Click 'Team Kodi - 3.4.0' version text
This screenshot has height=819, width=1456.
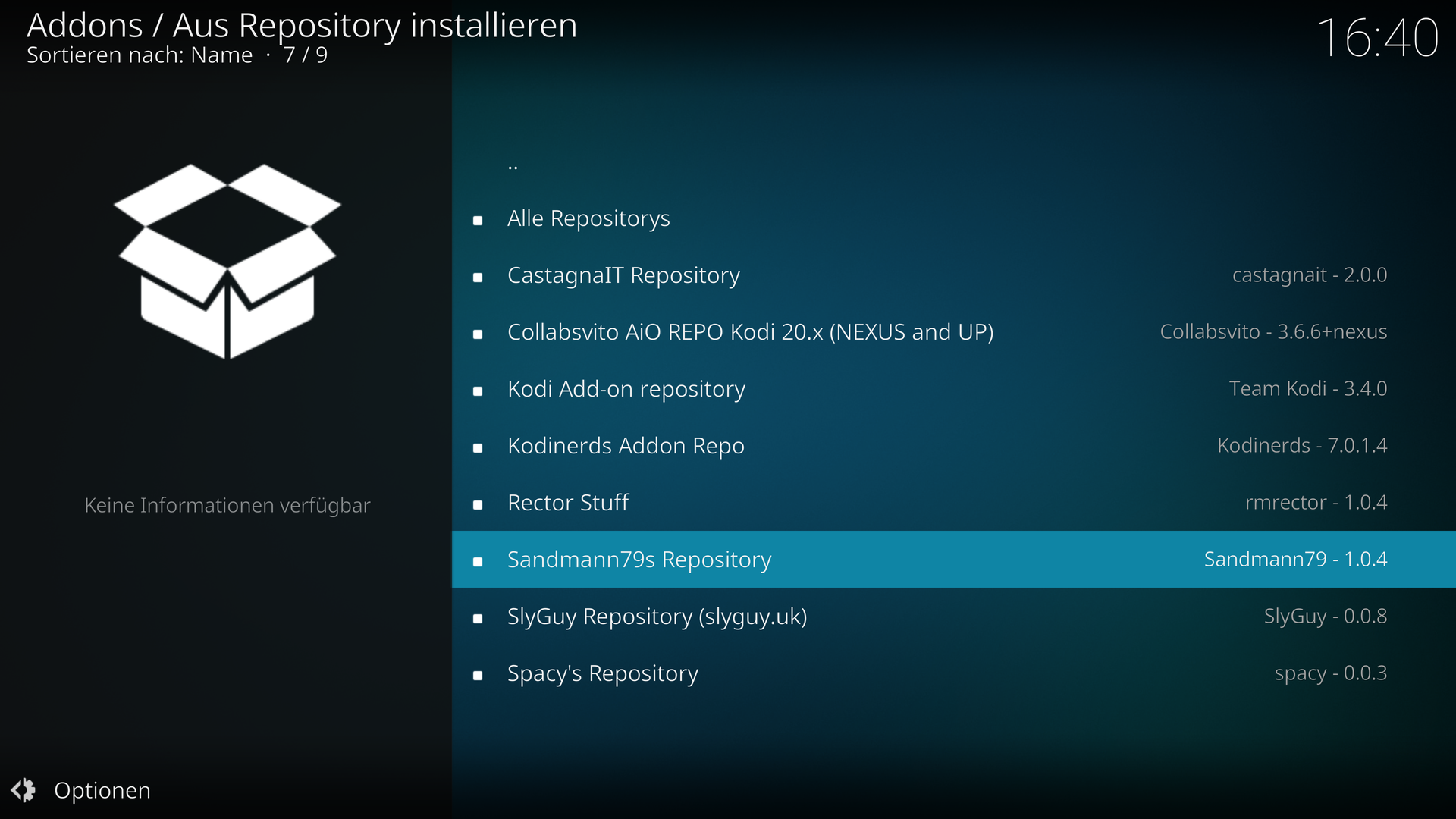coord(1308,389)
